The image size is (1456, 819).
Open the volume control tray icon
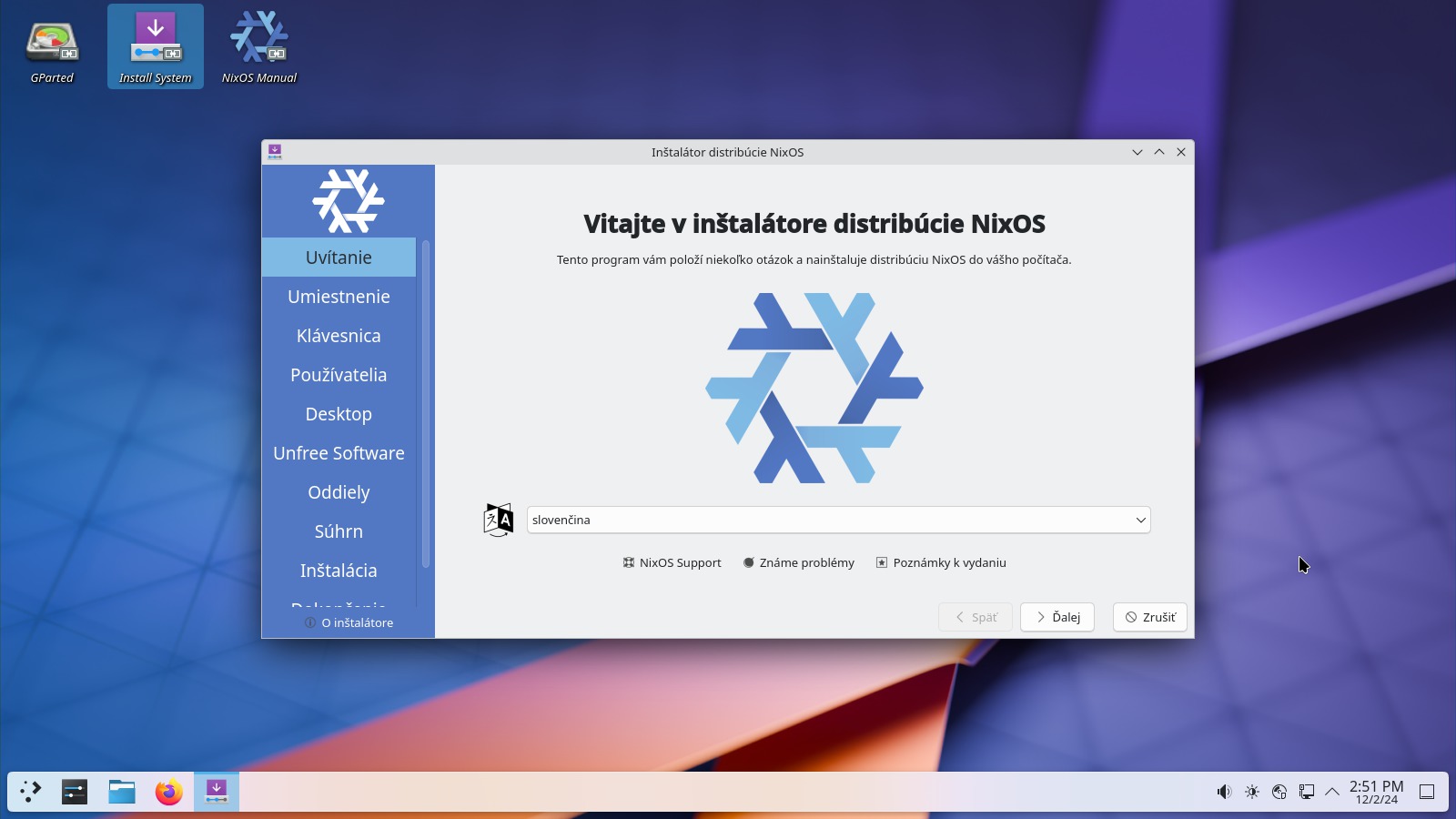1224,792
